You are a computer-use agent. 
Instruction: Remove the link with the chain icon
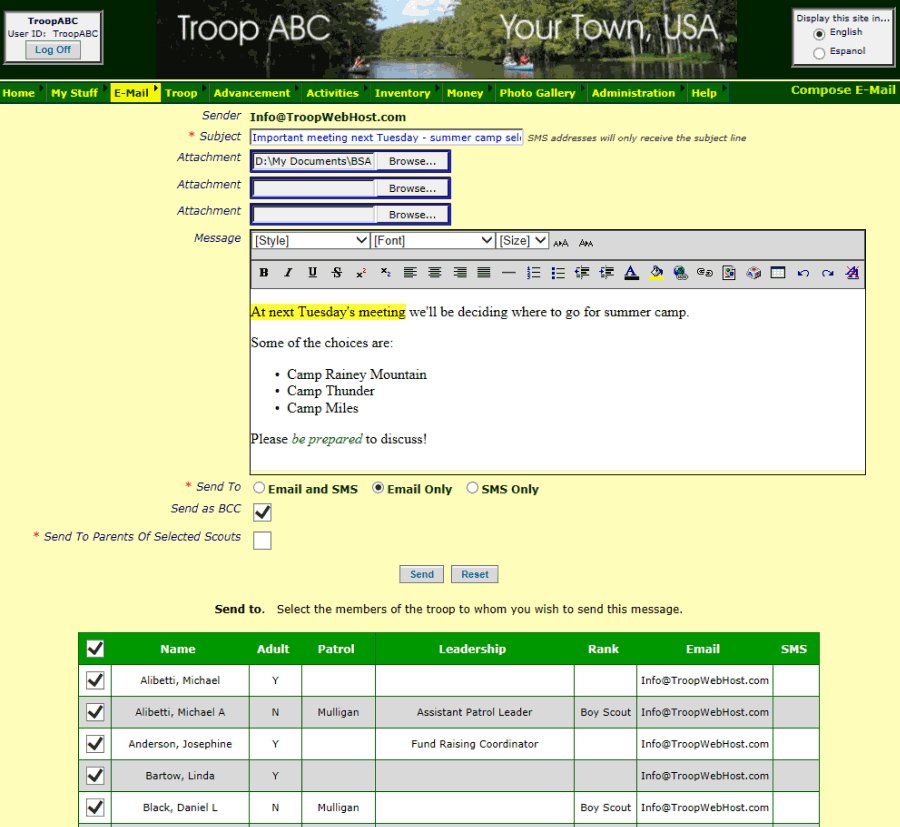tap(705, 273)
